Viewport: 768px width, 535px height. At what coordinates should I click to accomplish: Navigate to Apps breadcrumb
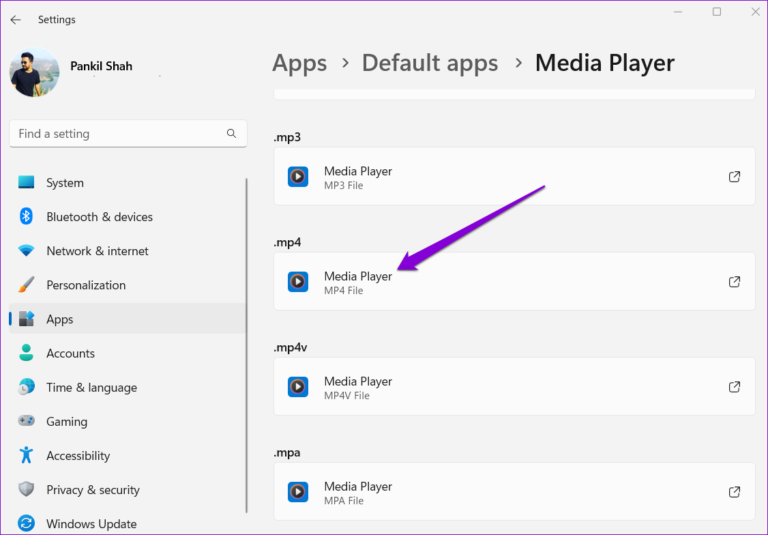click(x=299, y=64)
